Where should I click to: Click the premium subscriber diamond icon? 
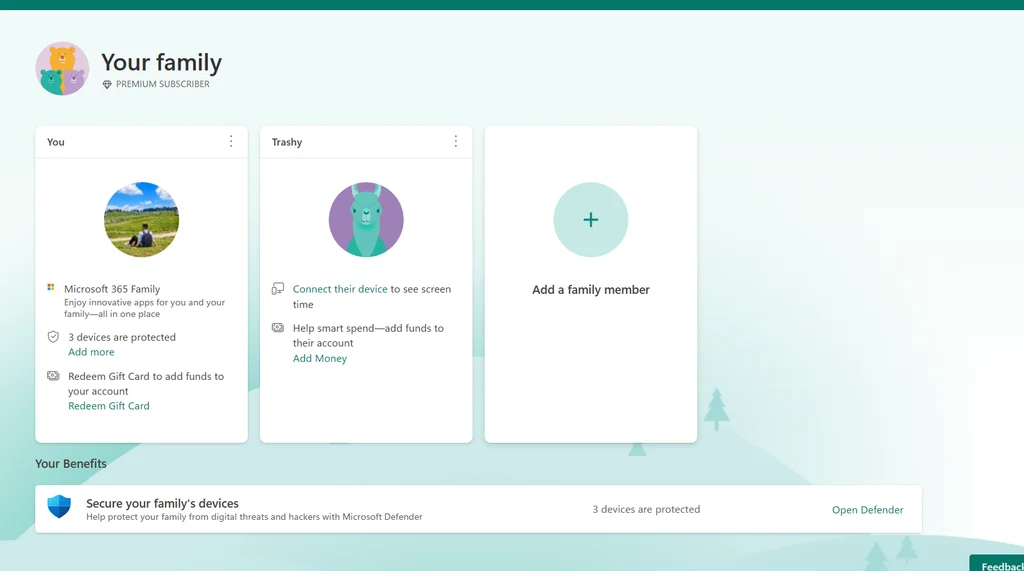[107, 84]
